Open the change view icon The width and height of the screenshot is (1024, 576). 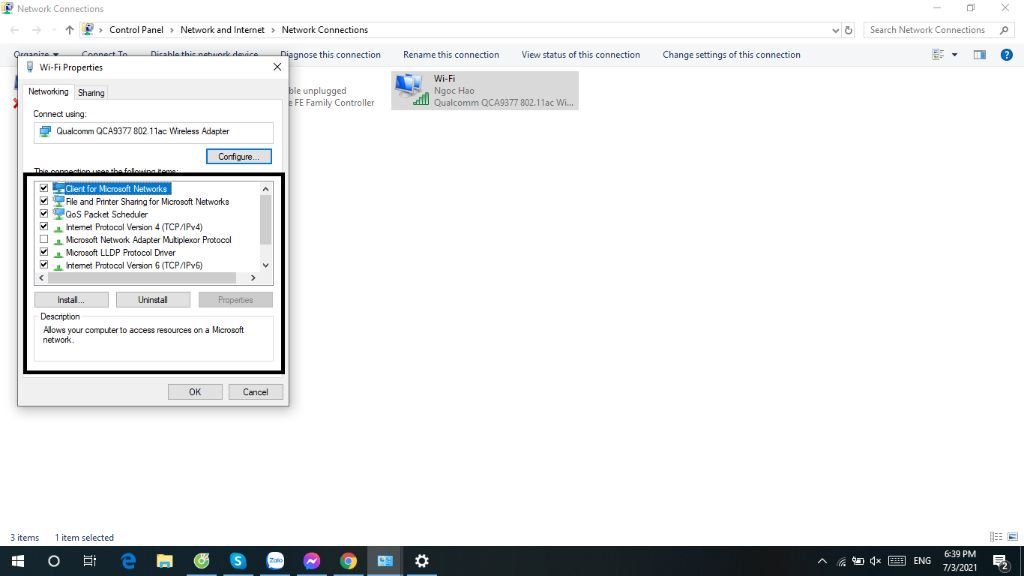coord(938,55)
